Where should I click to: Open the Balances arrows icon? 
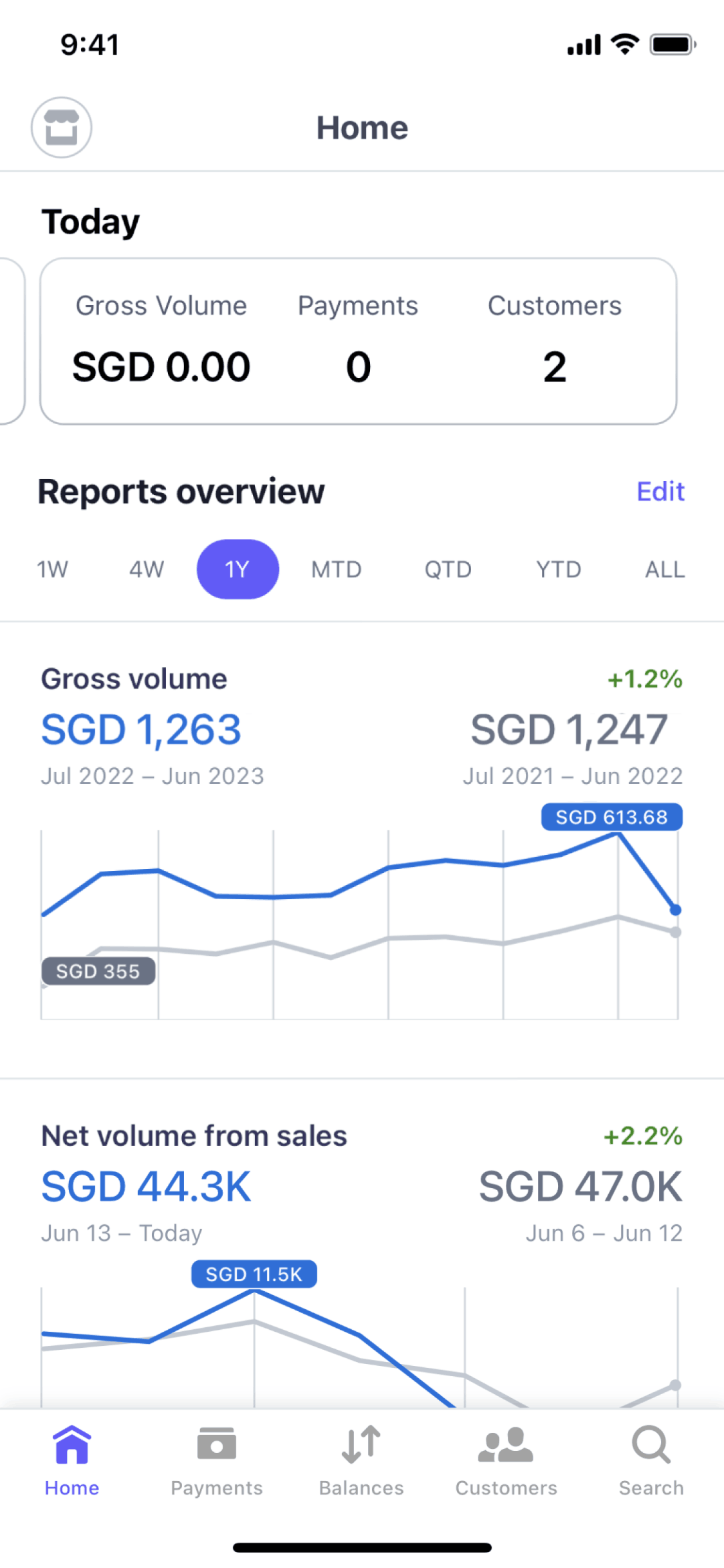(361, 1444)
